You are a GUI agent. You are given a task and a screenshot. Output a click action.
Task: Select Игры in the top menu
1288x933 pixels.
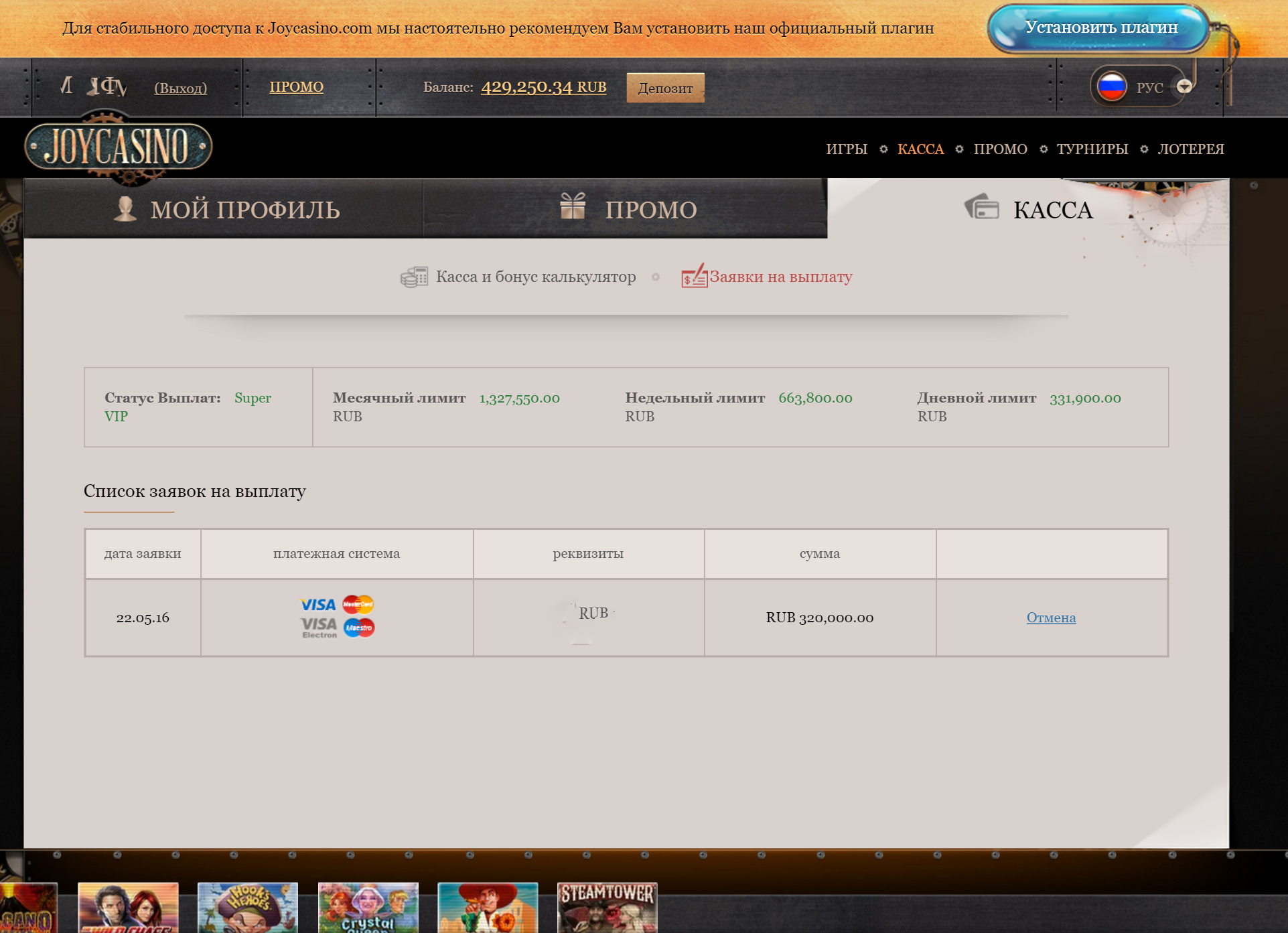(846, 149)
